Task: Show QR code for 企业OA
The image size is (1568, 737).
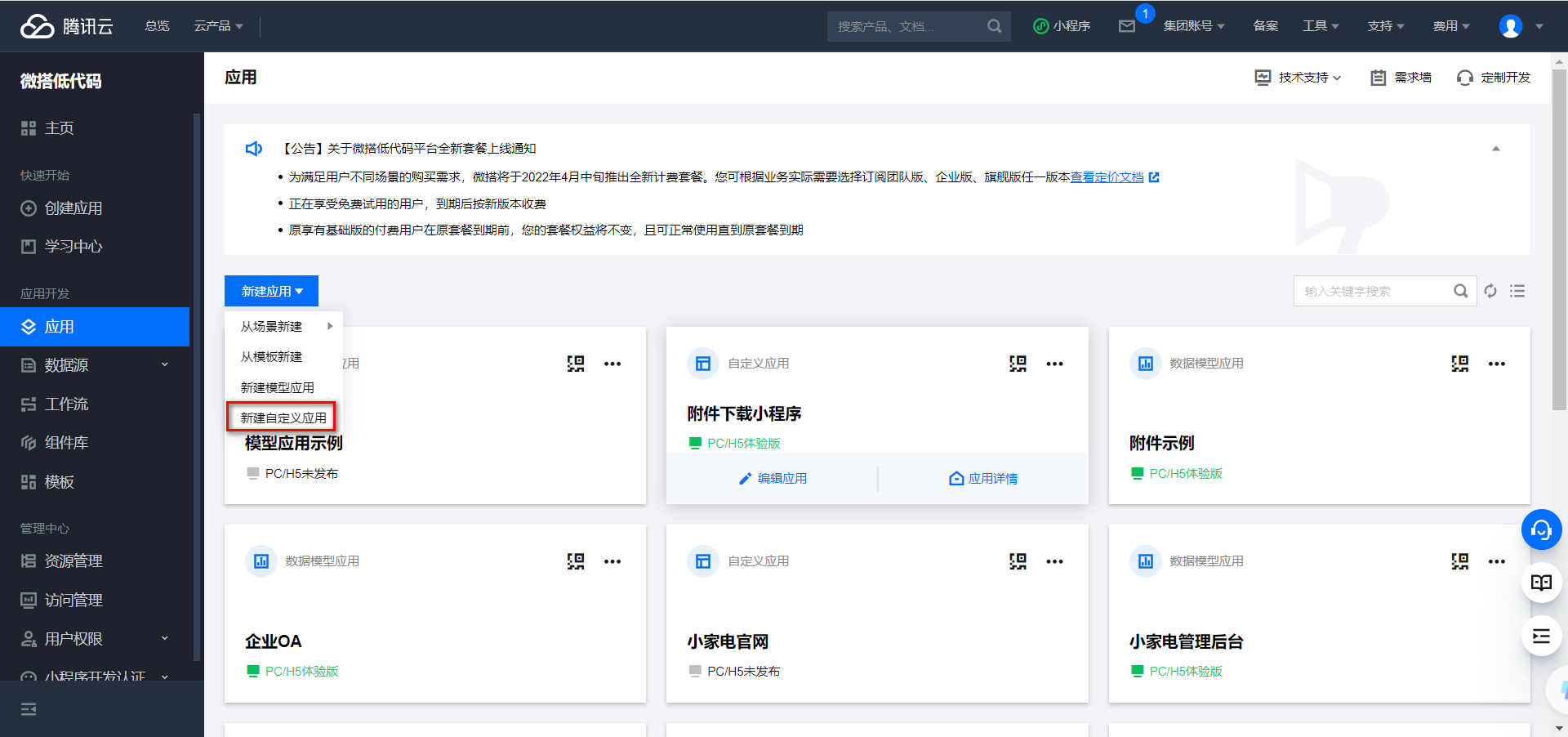Action: click(576, 561)
